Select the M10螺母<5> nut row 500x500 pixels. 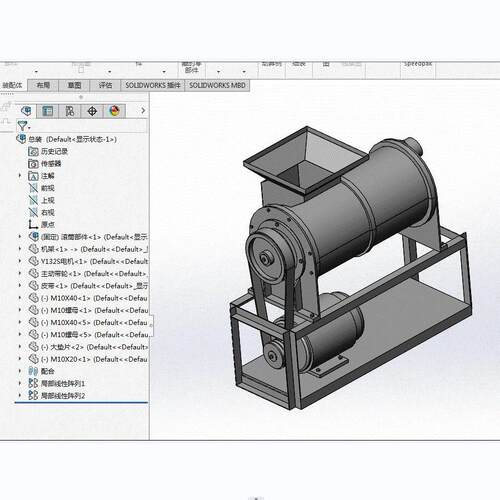point(88,335)
